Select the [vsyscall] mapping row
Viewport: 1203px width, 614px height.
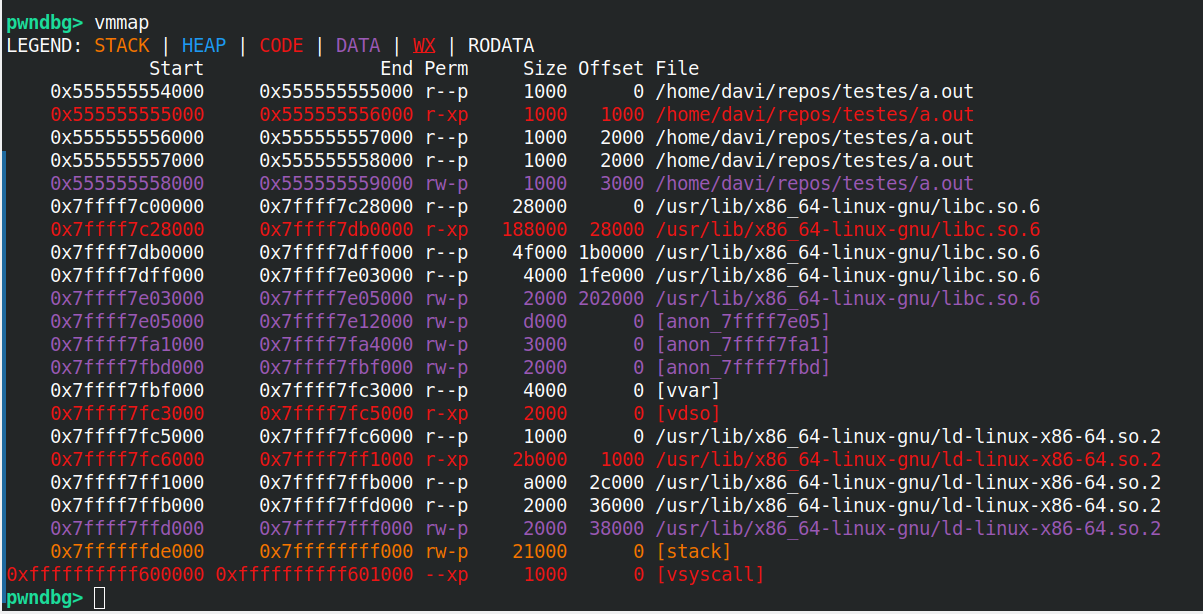click(x=707, y=574)
